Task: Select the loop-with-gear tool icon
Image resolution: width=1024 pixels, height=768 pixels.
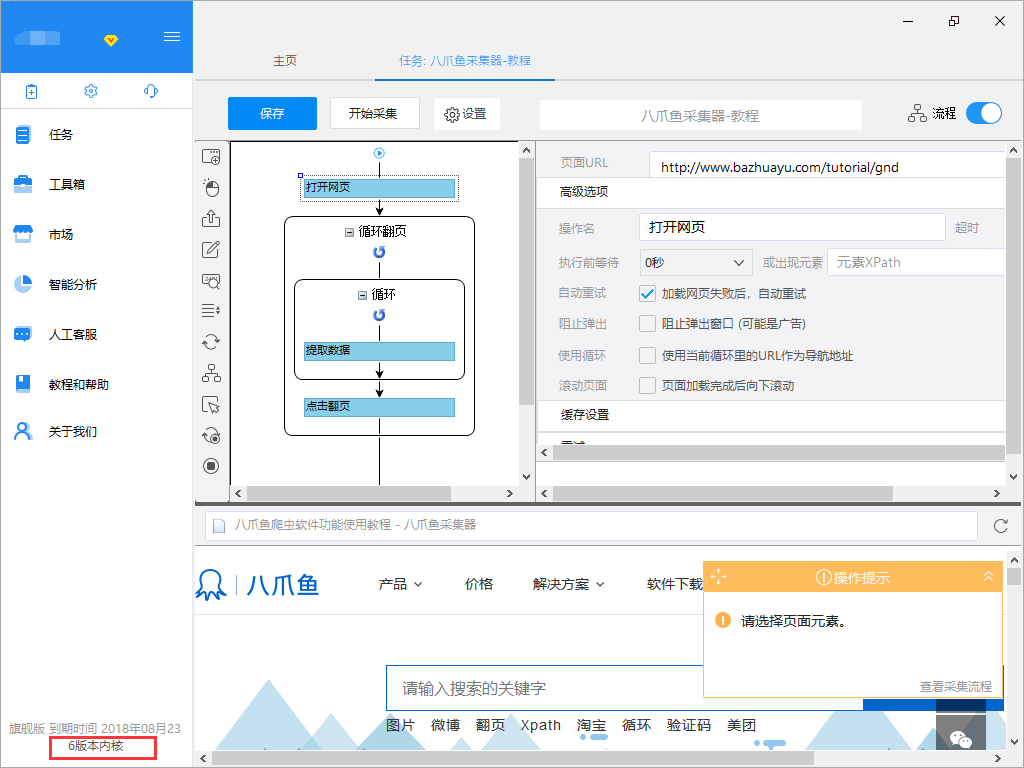Action: (211, 436)
